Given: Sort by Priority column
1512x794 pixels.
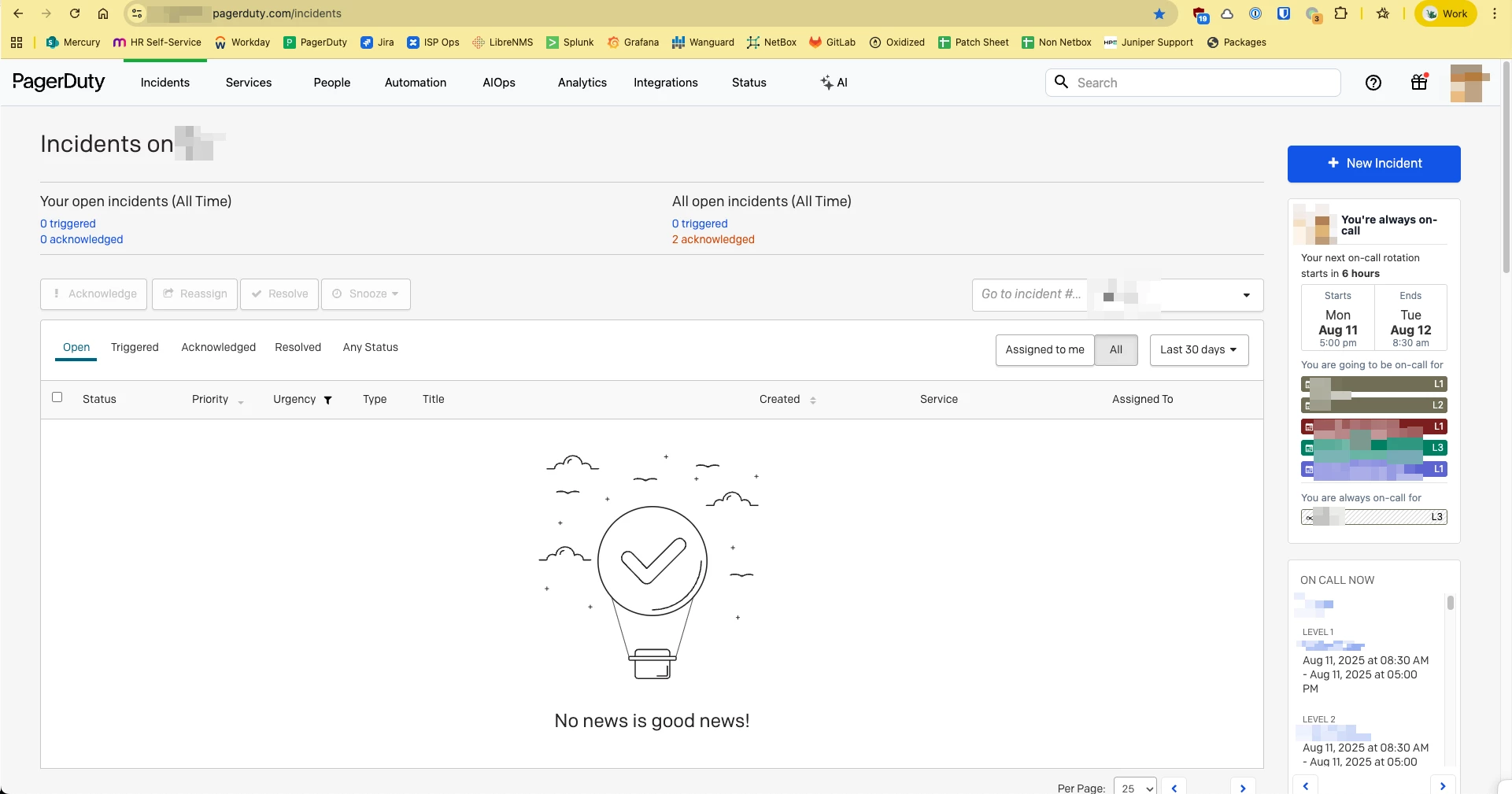Looking at the screenshot, I should coord(217,400).
